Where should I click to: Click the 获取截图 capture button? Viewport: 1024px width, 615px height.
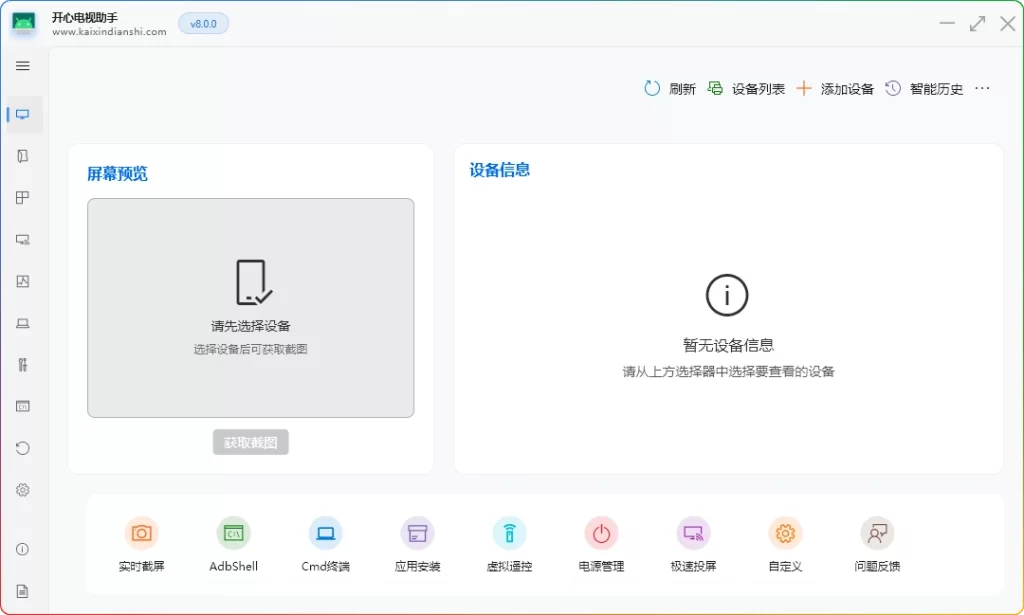pyautogui.click(x=250, y=443)
